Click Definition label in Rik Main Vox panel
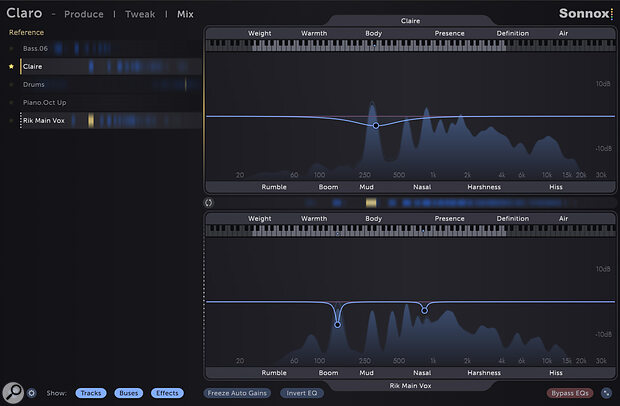Viewport: 620px width, 406px height. [512, 219]
